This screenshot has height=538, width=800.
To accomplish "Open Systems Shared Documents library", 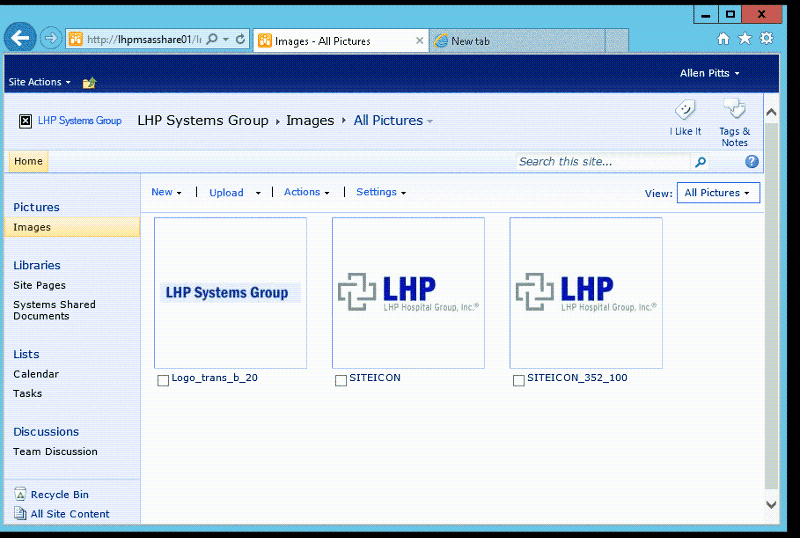I will click(54, 310).
